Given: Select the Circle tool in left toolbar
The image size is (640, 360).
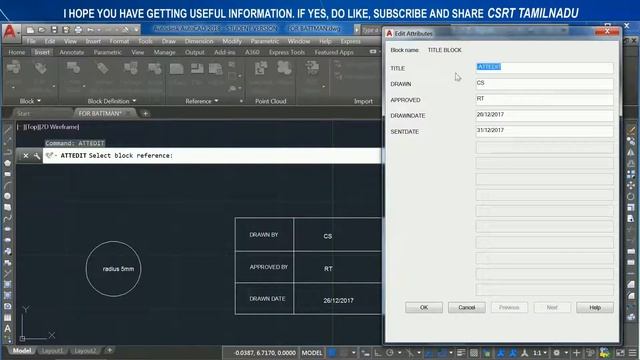Looking at the screenshot, I should 7,196.
